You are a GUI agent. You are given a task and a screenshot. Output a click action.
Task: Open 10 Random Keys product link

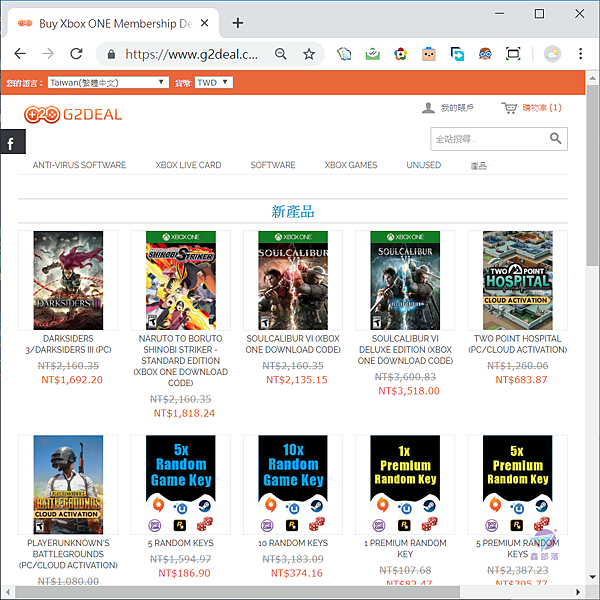(x=293, y=543)
